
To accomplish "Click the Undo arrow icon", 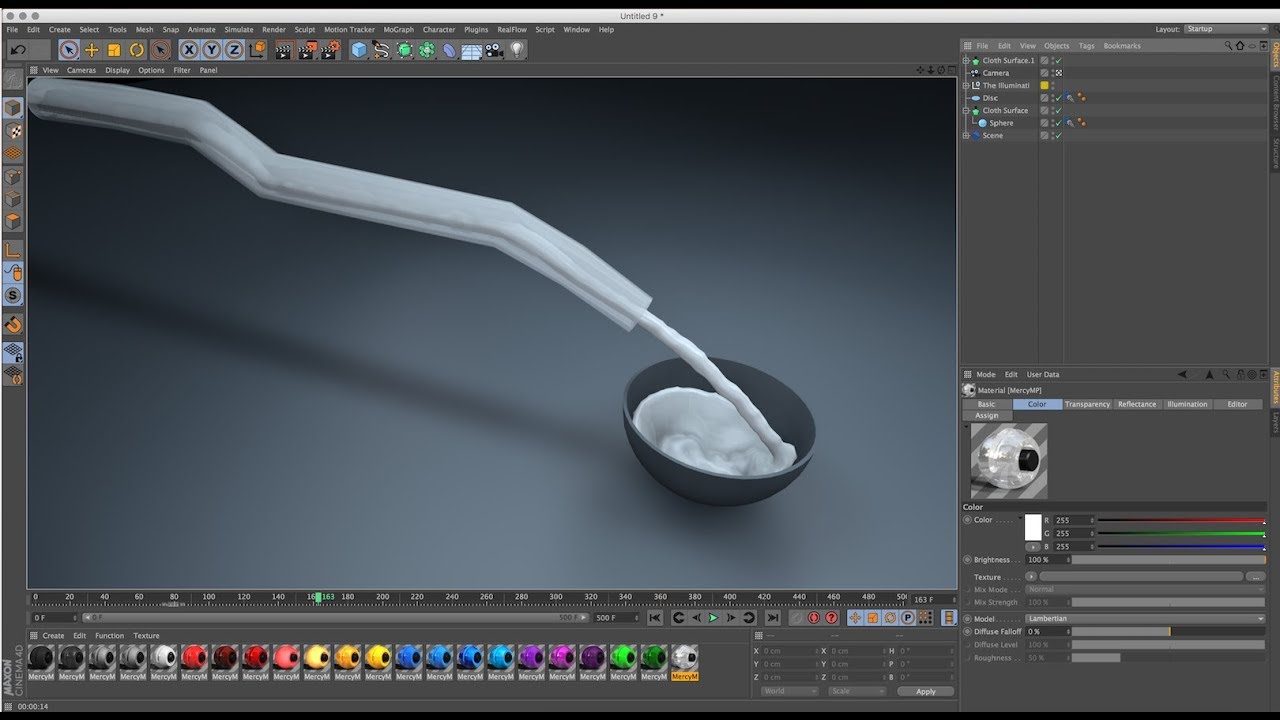I will pyautogui.click(x=18, y=50).
